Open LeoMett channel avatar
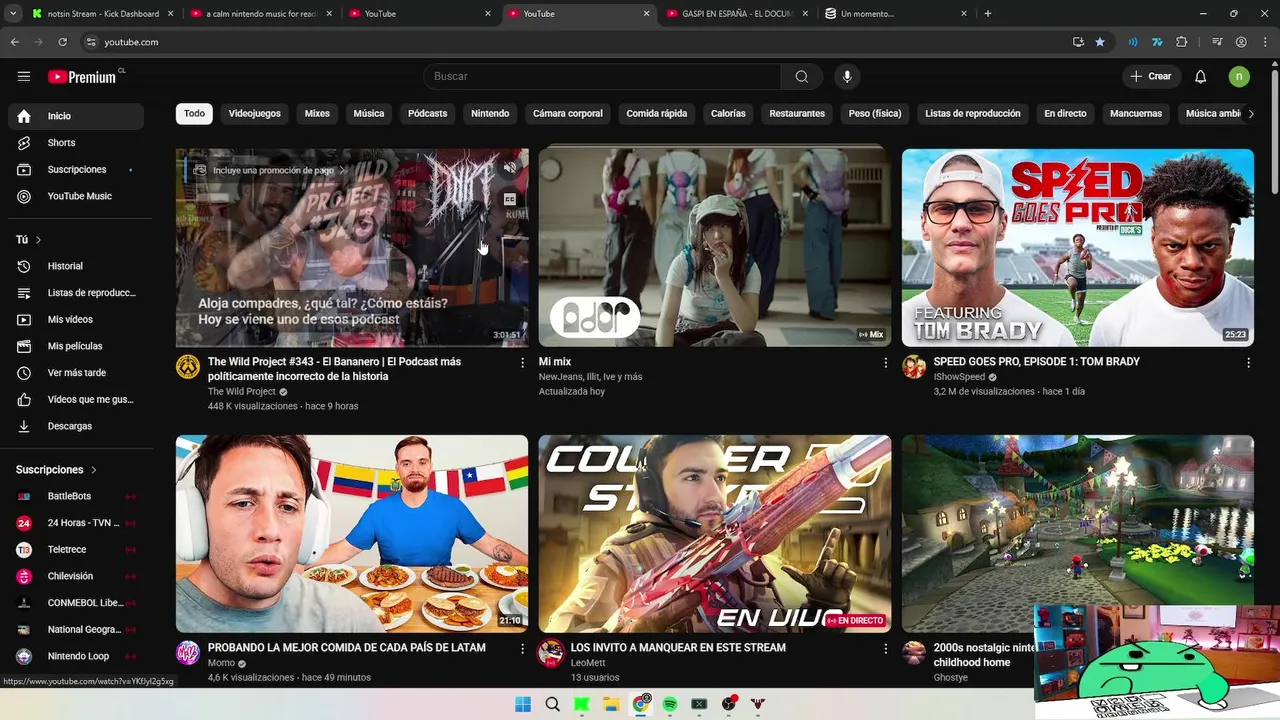This screenshot has width=1280, height=720. 551,653
